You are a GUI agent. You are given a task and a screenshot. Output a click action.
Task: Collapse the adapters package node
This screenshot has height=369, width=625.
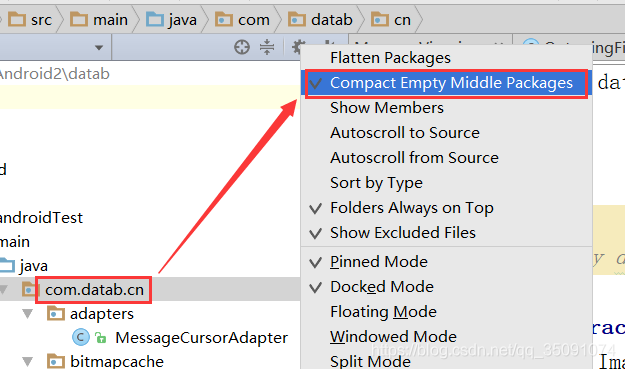pos(28,314)
